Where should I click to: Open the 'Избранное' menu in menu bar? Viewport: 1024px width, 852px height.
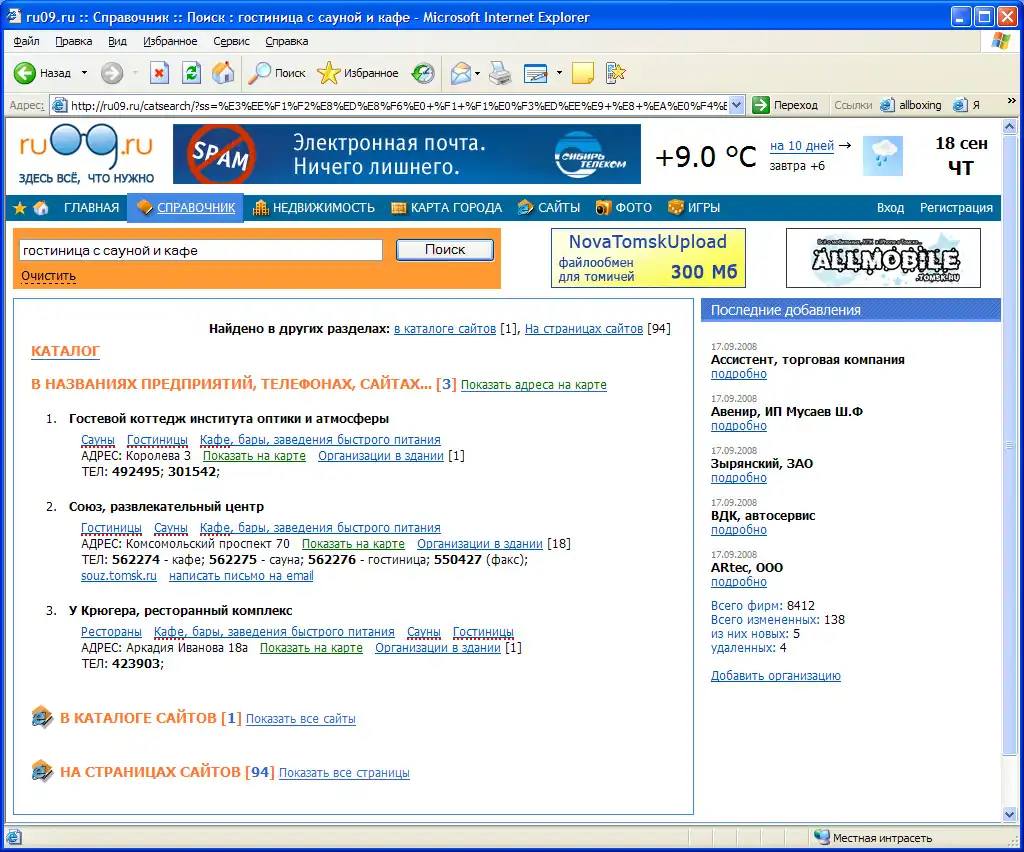point(169,41)
